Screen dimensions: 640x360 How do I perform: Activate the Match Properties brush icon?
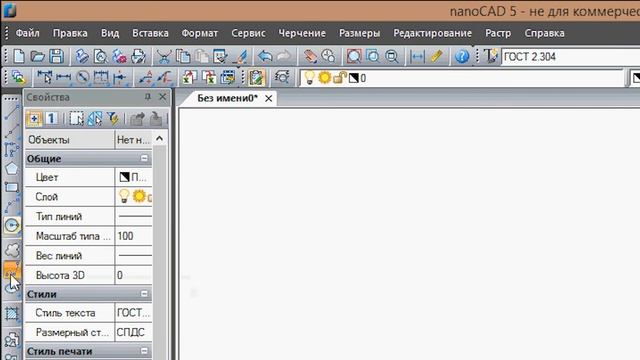[x=241, y=56]
